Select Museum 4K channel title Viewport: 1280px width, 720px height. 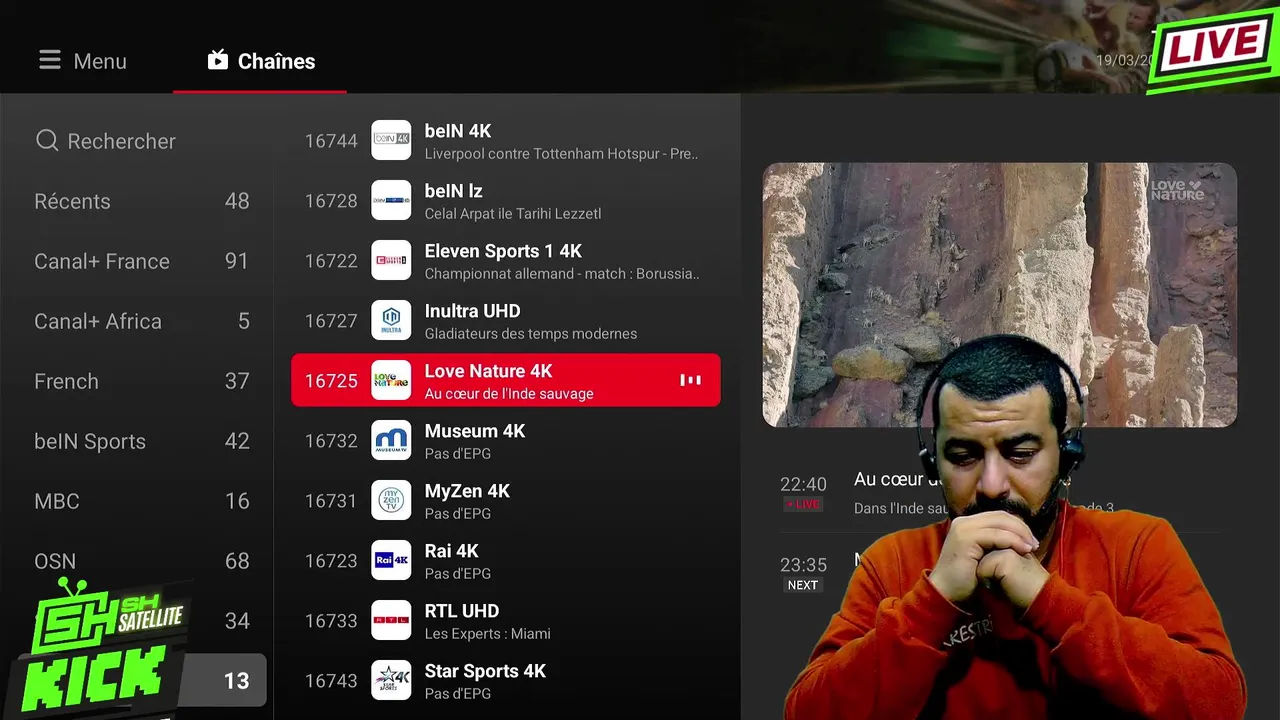tap(475, 431)
